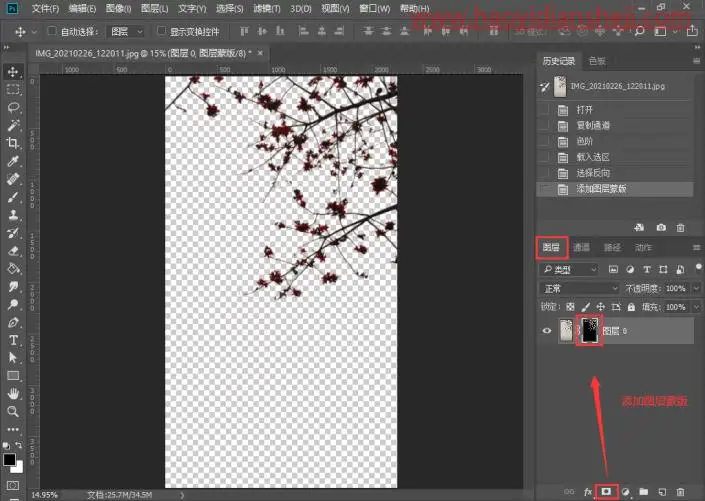Click the layer style fx button
This screenshot has width=705, height=501.
pyautogui.click(x=588, y=492)
